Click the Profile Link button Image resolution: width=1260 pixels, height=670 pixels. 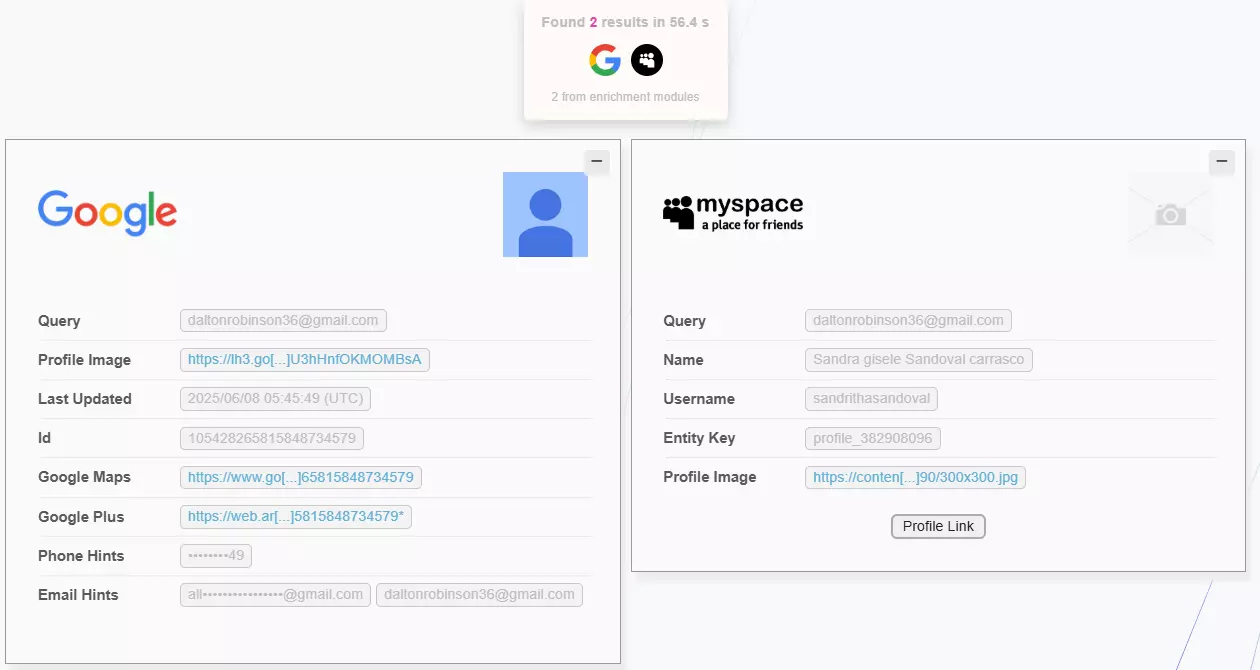point(938,526)
